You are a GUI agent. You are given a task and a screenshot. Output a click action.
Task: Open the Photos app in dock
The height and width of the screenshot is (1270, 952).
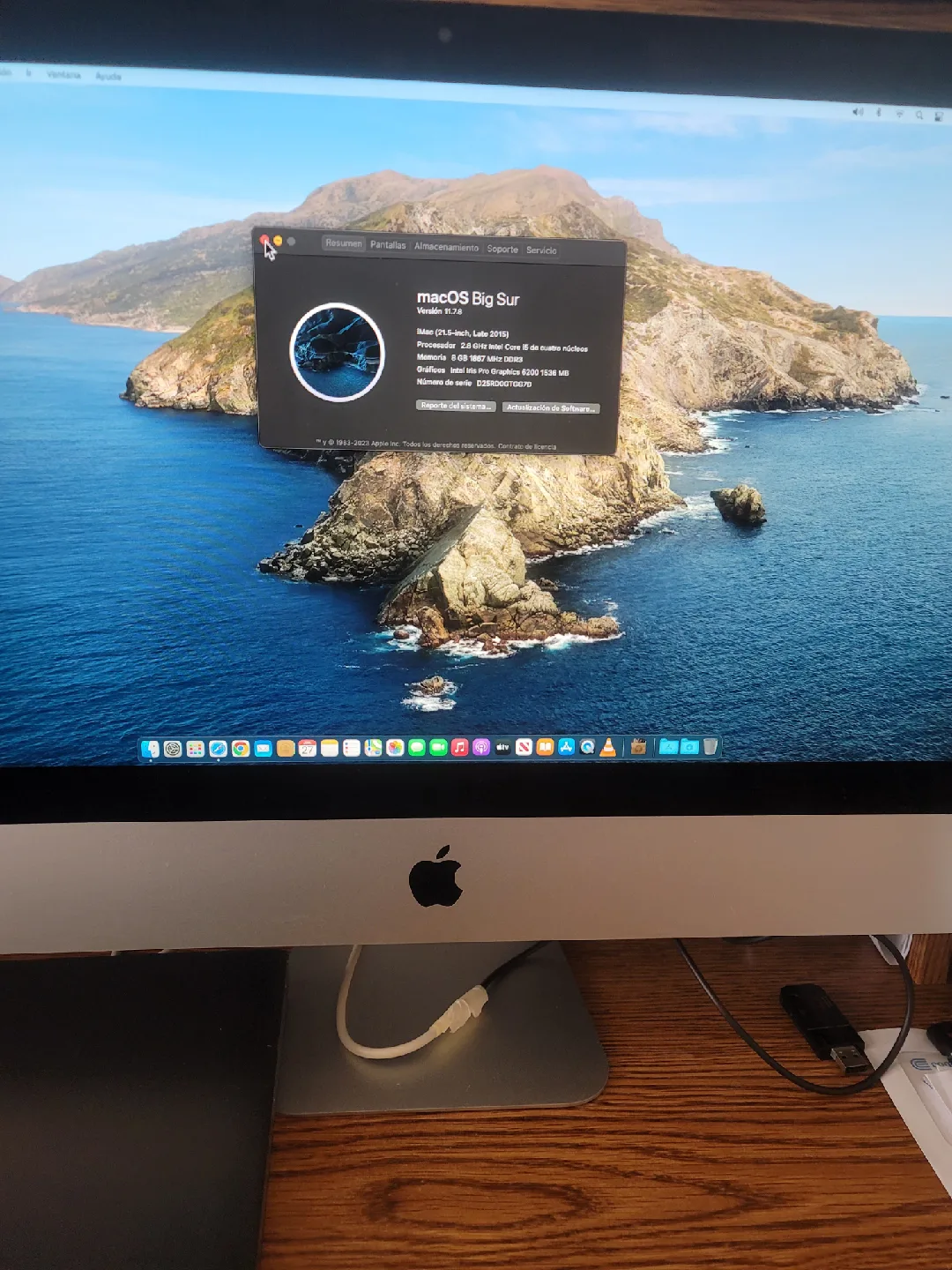pos(395,748)
